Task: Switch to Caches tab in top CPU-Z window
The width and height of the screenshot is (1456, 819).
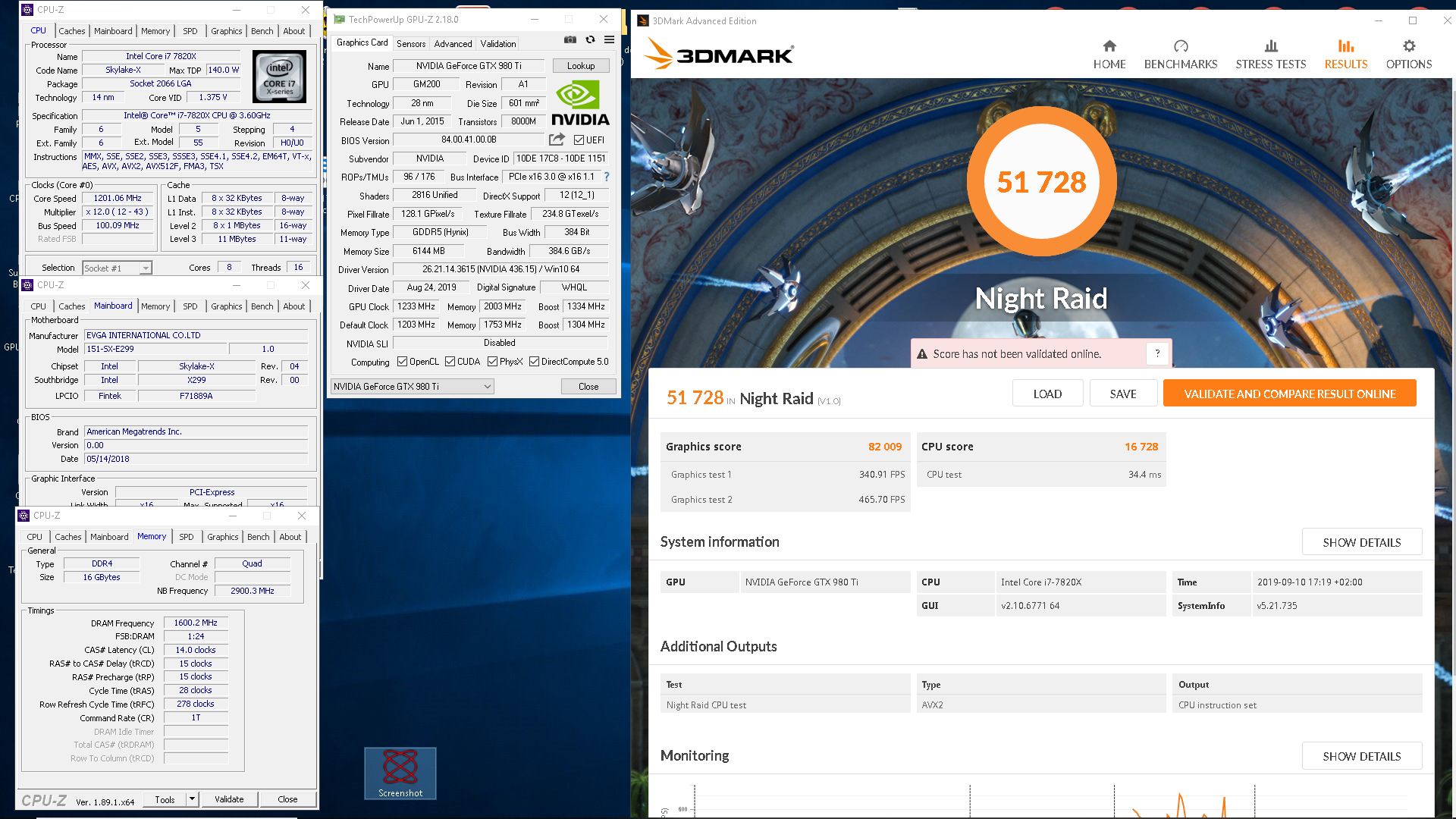Action: (72, 31)
